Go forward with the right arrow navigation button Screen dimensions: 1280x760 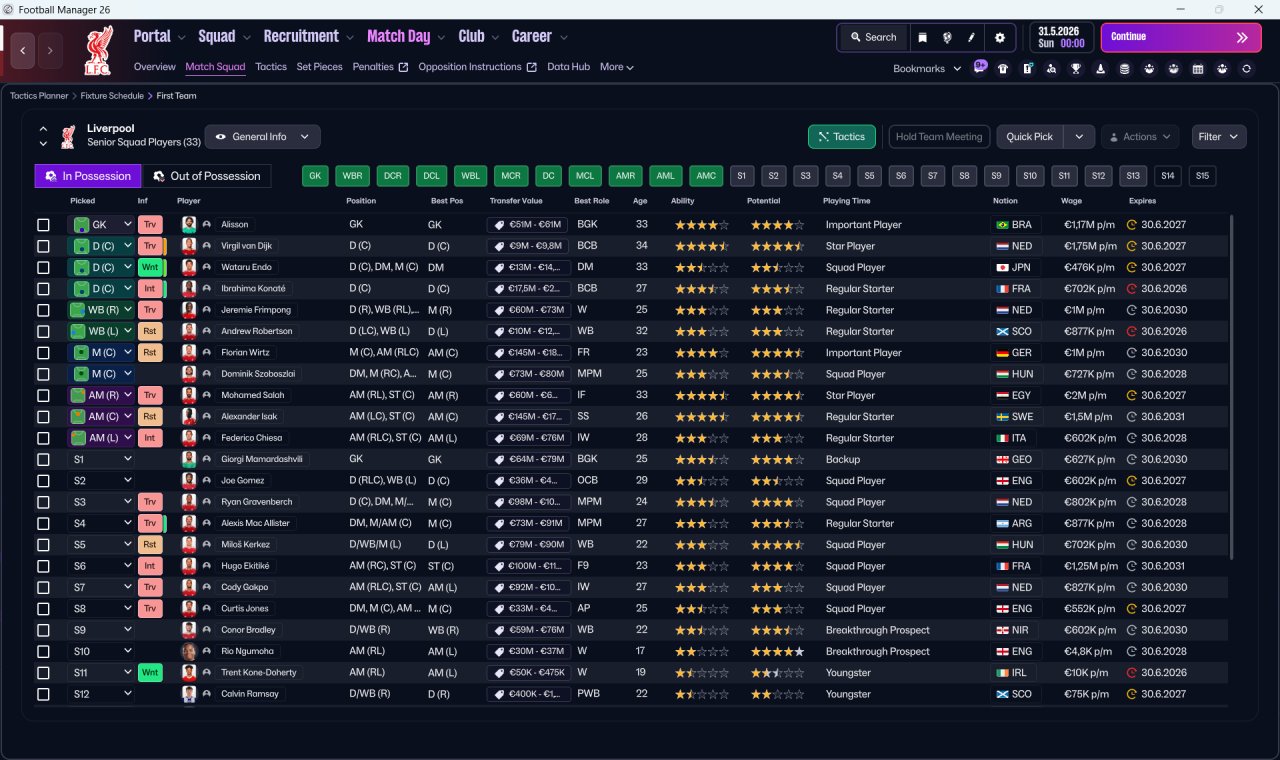coord(50,50)
